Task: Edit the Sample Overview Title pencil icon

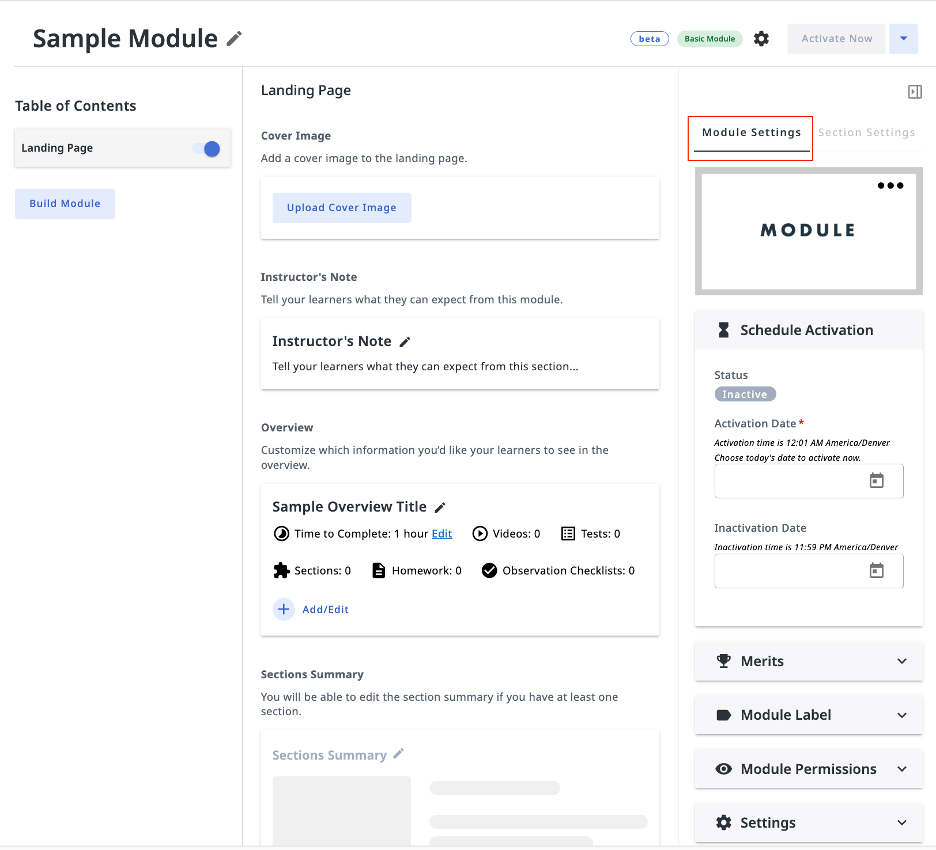Action: click(440, 508)
